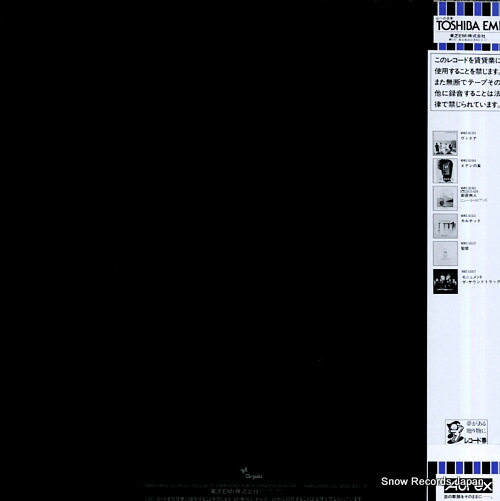Image resolution: width=500 pixels, height=501 pixels.
Task: Click the record gift voucher mascot icon
Action: pos(455,432)
